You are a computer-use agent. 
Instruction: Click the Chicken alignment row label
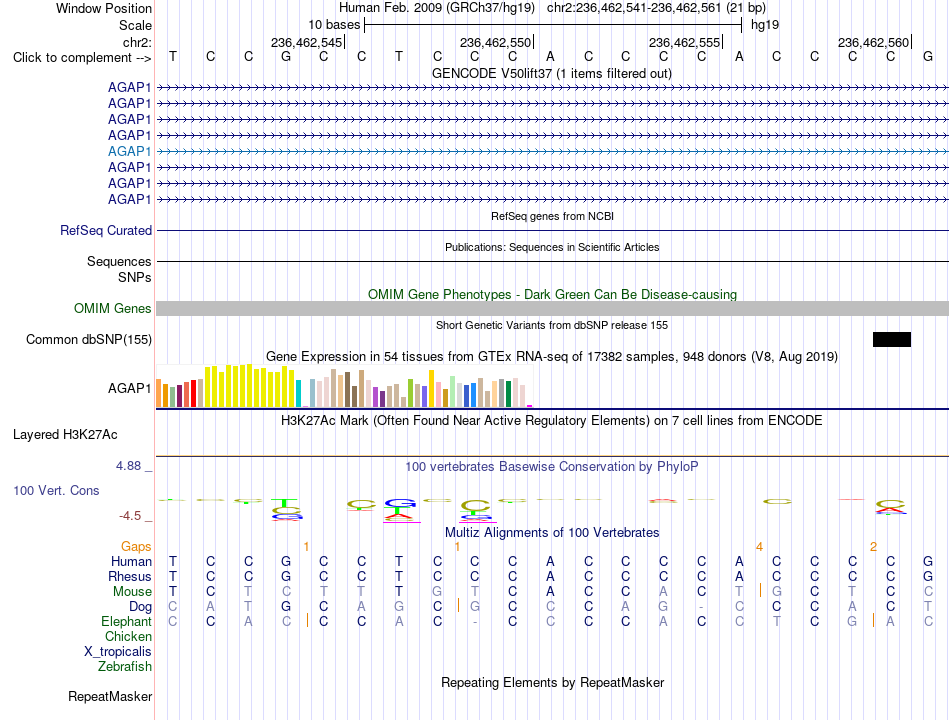pos(128,636)
